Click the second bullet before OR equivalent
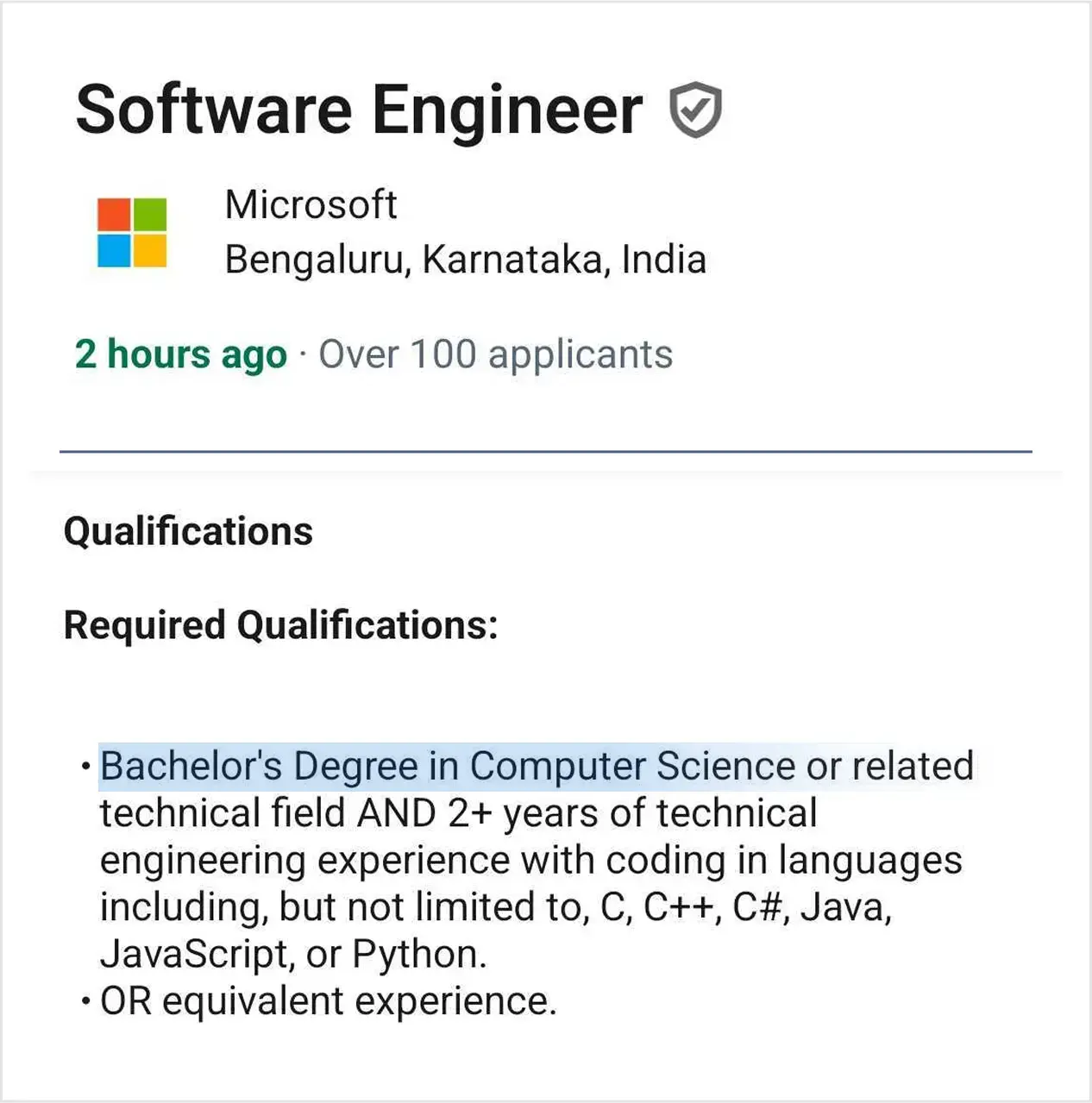The image size is (1092, 1103). click(x=85, y=1001)
